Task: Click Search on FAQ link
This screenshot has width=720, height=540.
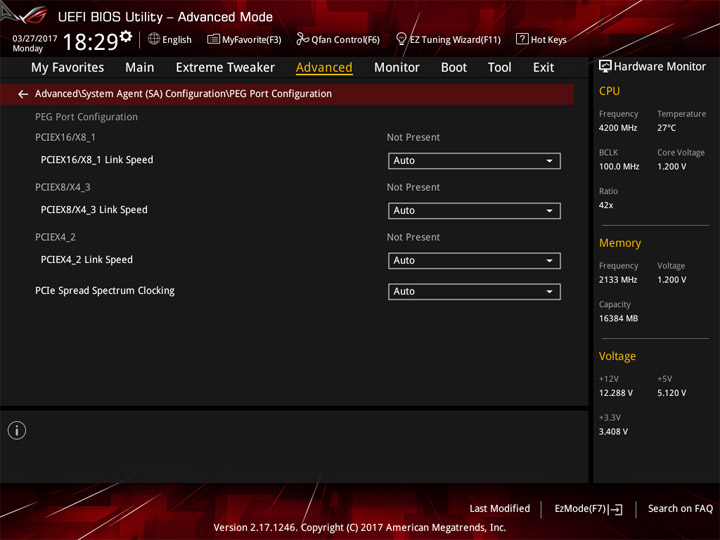Action: tap(680, 509)
